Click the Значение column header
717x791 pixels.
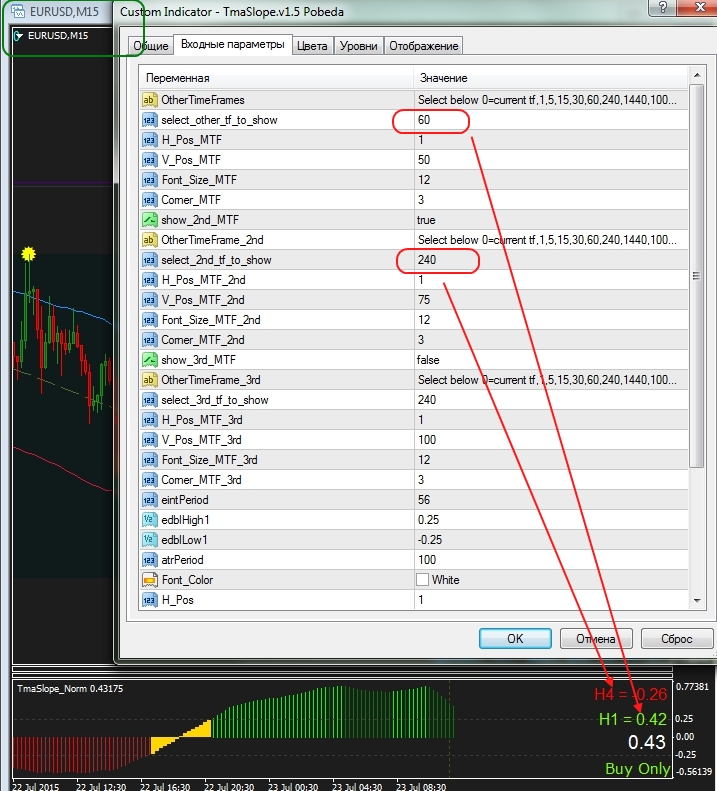click(551, 78)
